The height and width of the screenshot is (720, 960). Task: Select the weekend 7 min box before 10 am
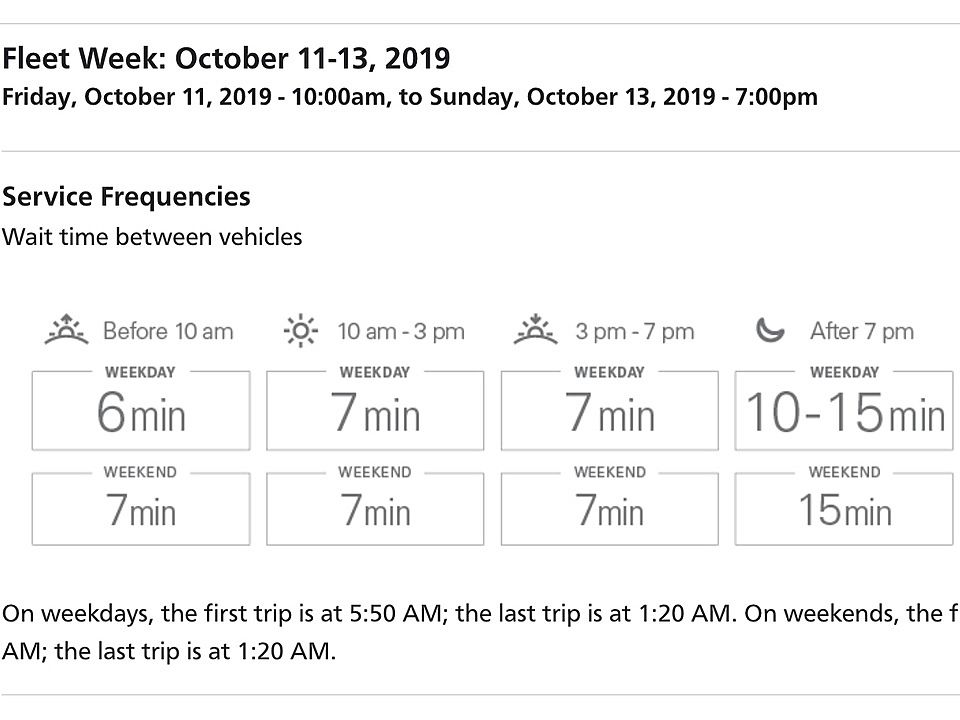[141, 508]
